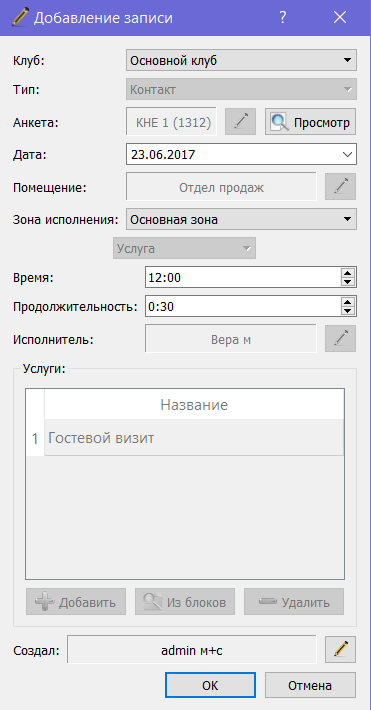Decrease Продолжительность with the down arrow

click(x=347, y=311)
